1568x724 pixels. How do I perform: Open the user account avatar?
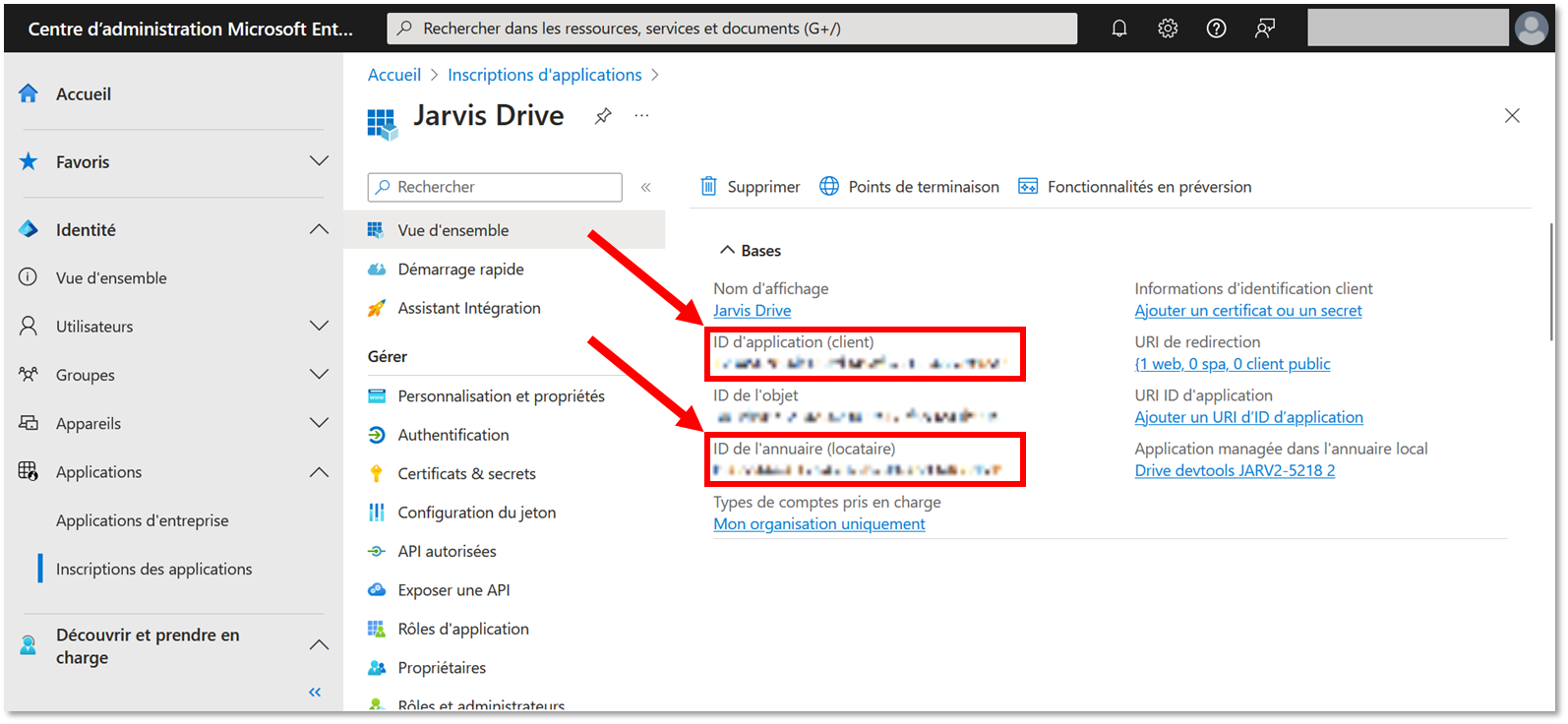click(1531, 28)
